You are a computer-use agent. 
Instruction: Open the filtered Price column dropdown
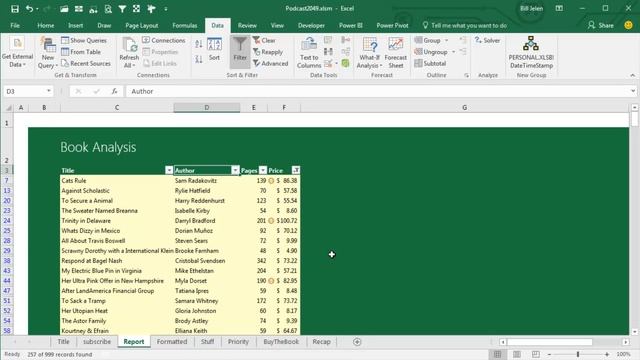[x=296, y=170]
